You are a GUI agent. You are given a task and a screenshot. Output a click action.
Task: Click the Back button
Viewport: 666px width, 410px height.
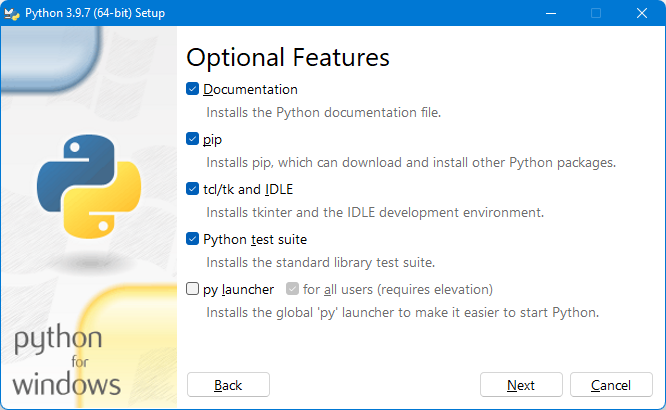click(228, 385)
